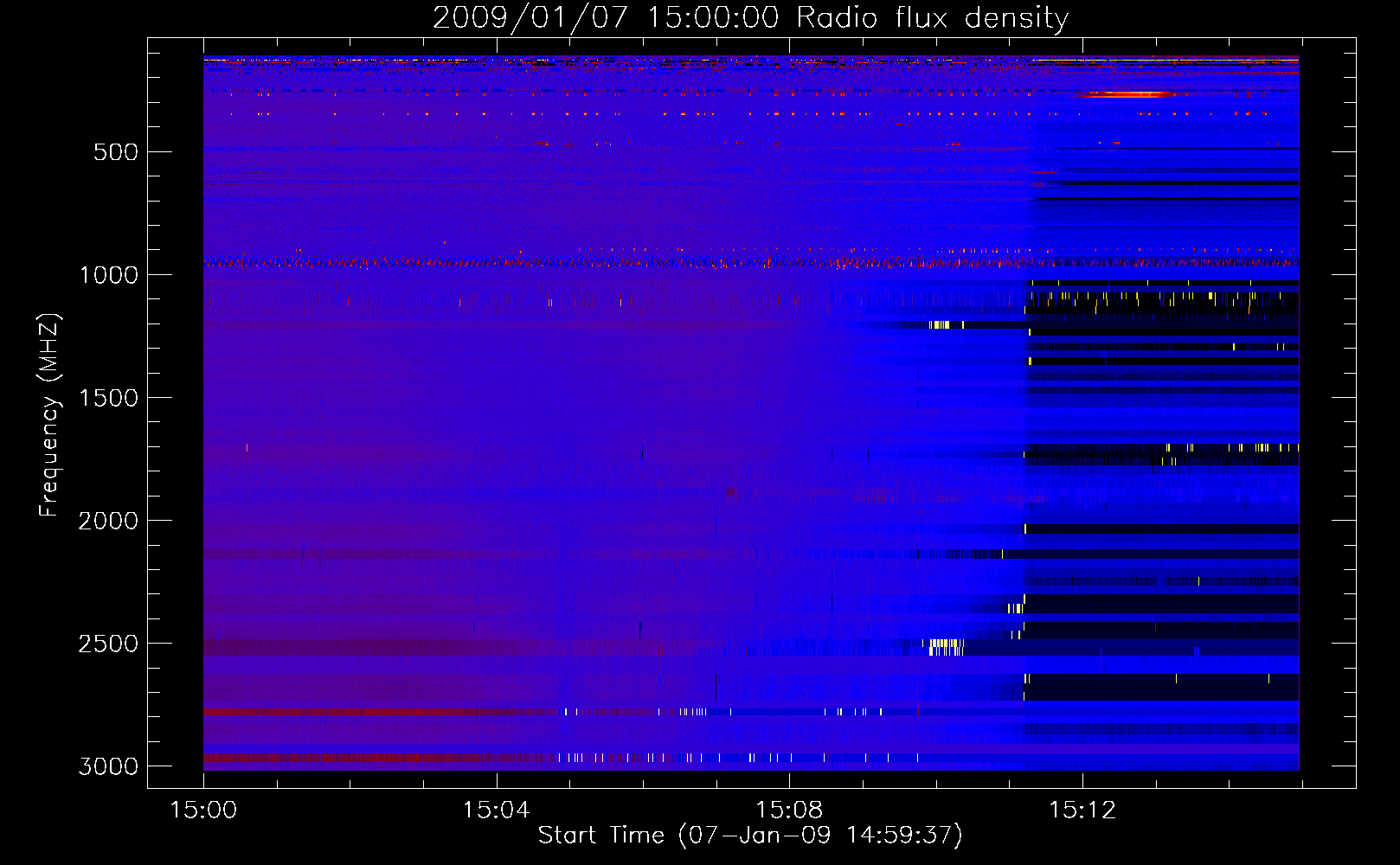Click the bright red burst near 15:12 at top
Image resolution: width=1400 pixels, height=865 pixels.
[1129, 94]
